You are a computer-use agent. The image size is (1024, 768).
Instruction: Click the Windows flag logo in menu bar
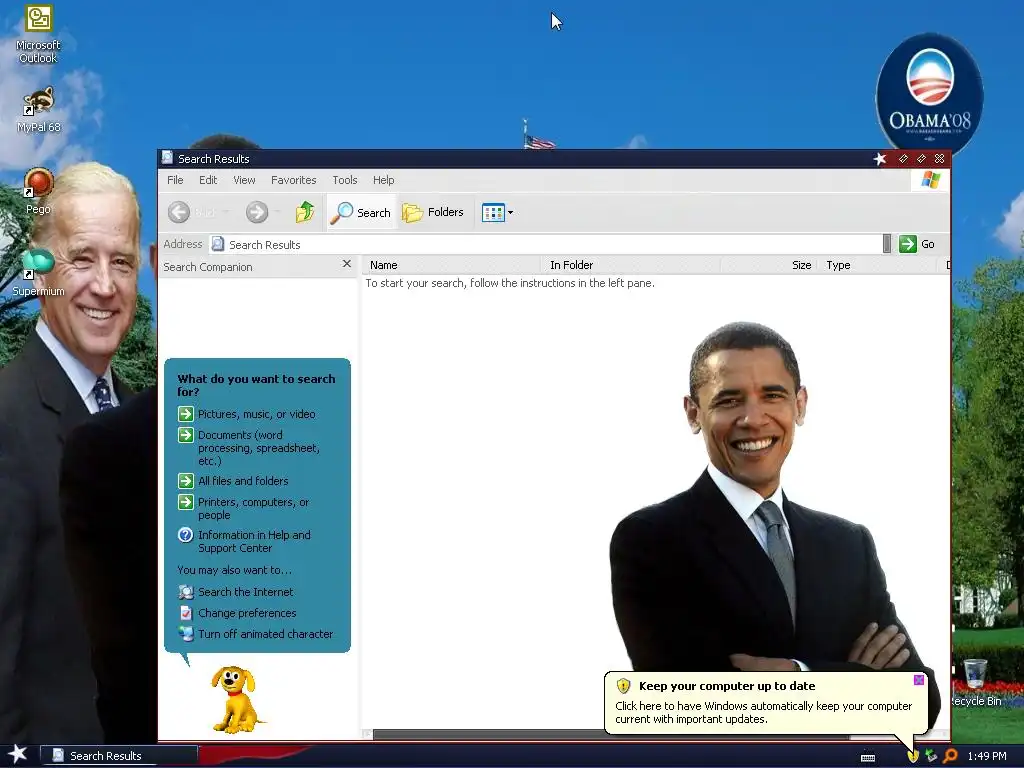pyautogui.click(x=930, y=180)
